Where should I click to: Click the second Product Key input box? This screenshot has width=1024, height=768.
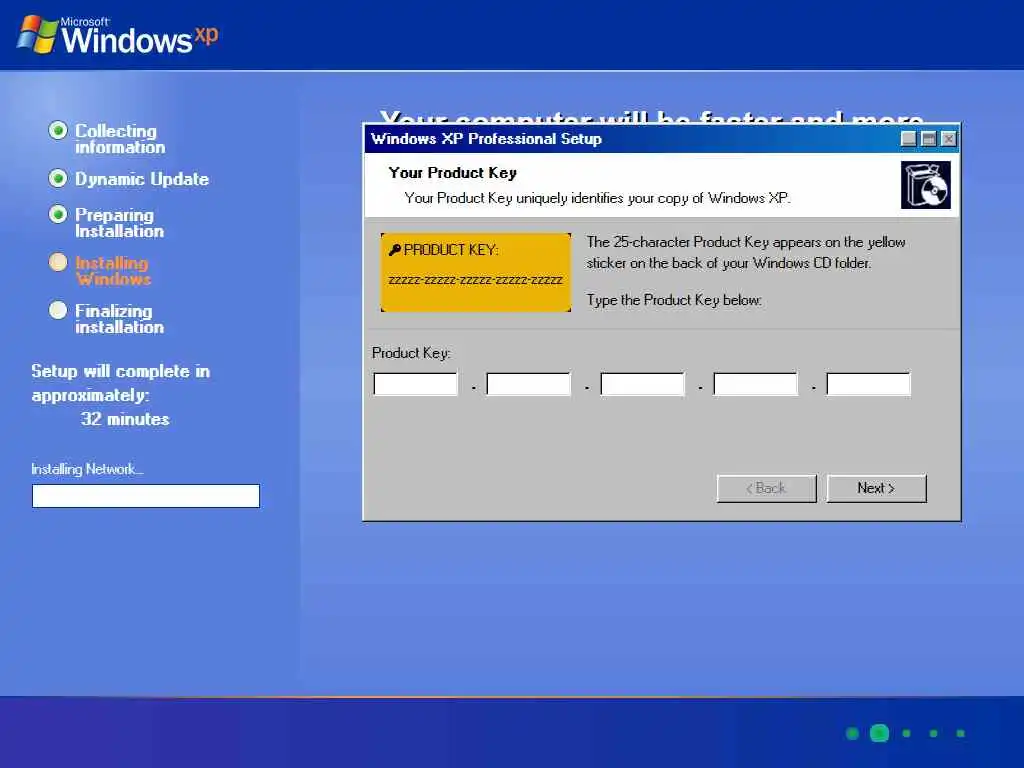[x=528, y=384]
